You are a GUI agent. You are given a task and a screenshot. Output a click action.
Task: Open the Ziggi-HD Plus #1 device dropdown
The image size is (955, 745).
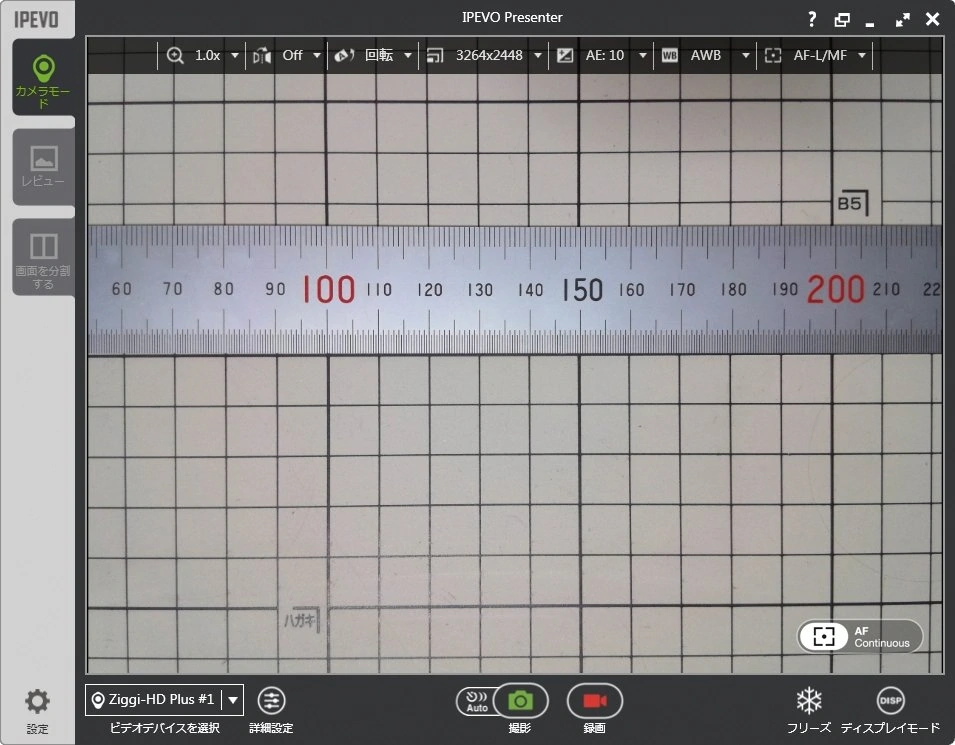[x=232, y=699]
